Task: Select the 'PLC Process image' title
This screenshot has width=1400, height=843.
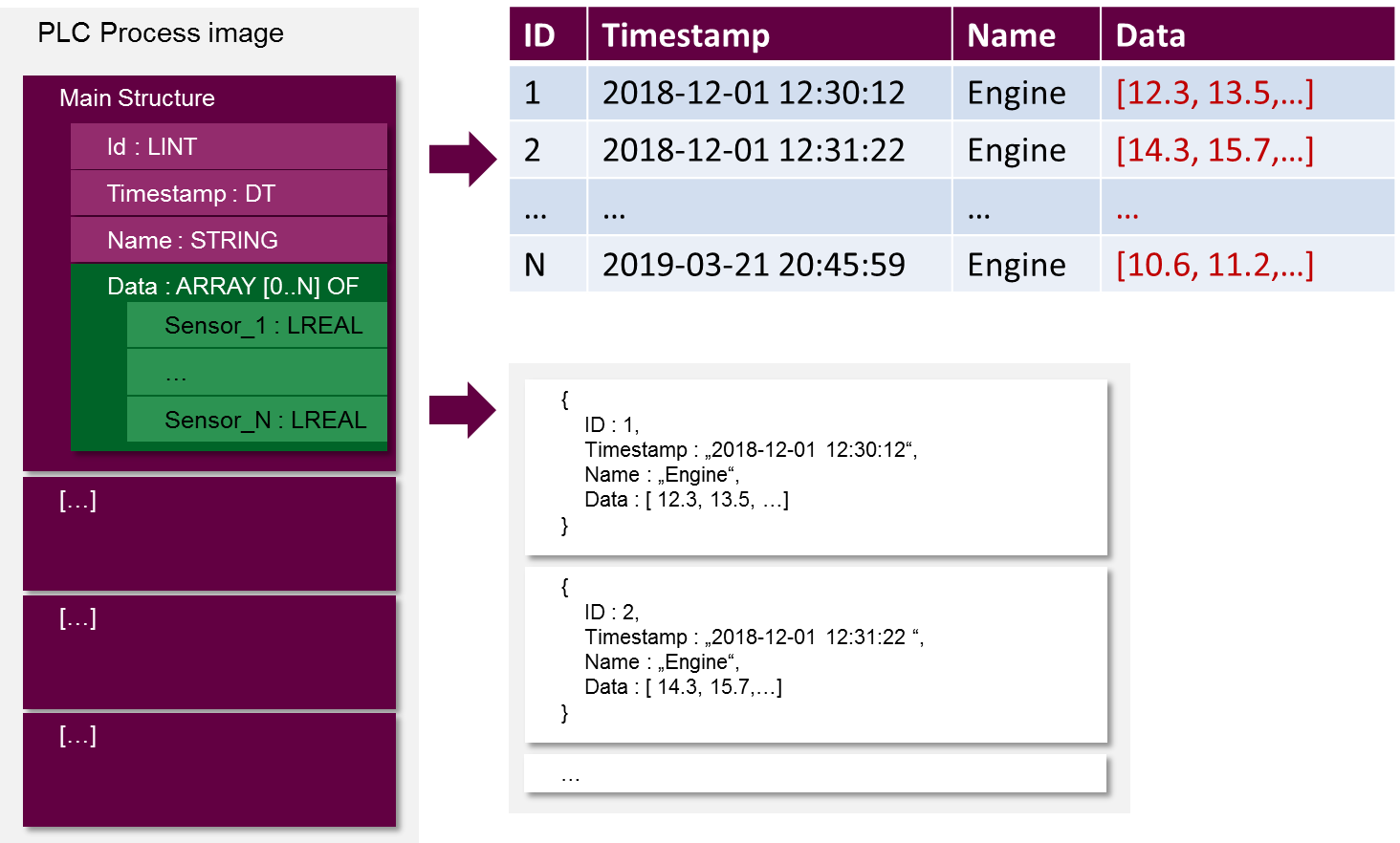Action: [x=161, y=33]
